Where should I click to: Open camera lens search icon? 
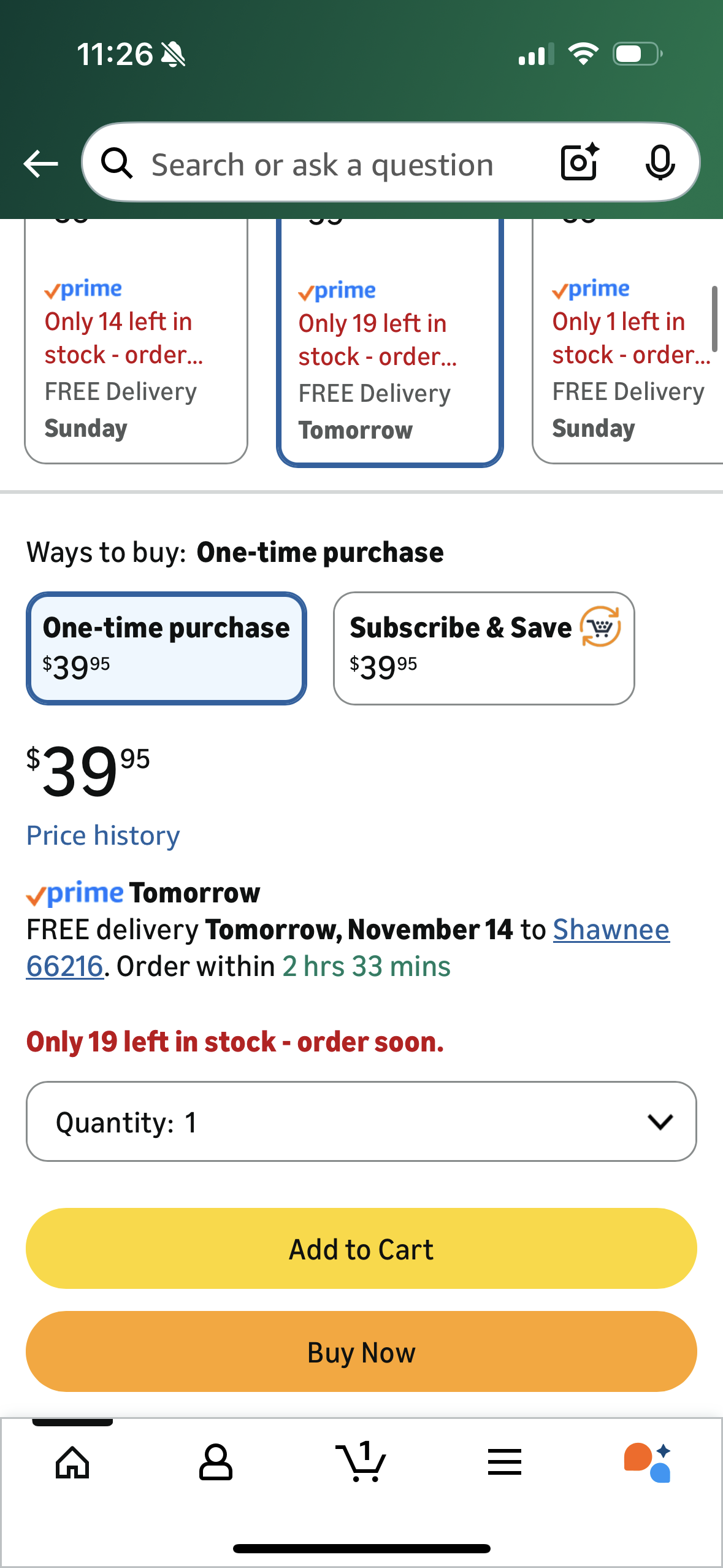coord(580,163)
